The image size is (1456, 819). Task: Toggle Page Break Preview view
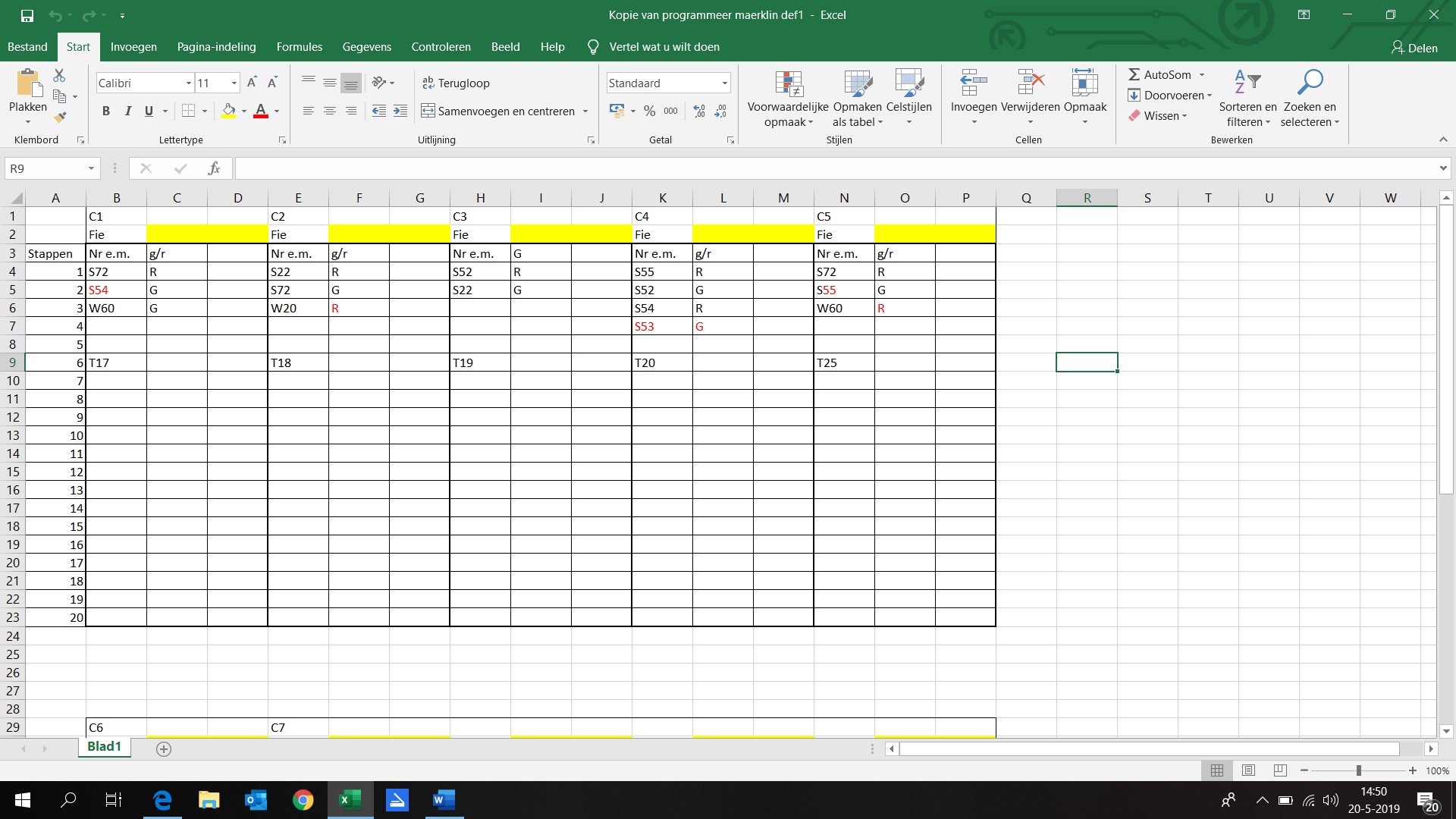click(x=1280, y=770)
